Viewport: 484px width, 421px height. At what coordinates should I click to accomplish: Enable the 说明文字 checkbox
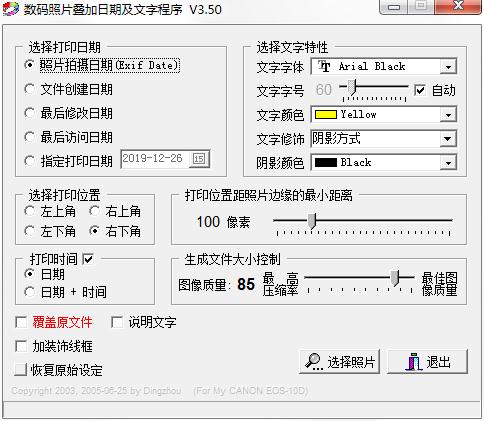pos(117,322)
